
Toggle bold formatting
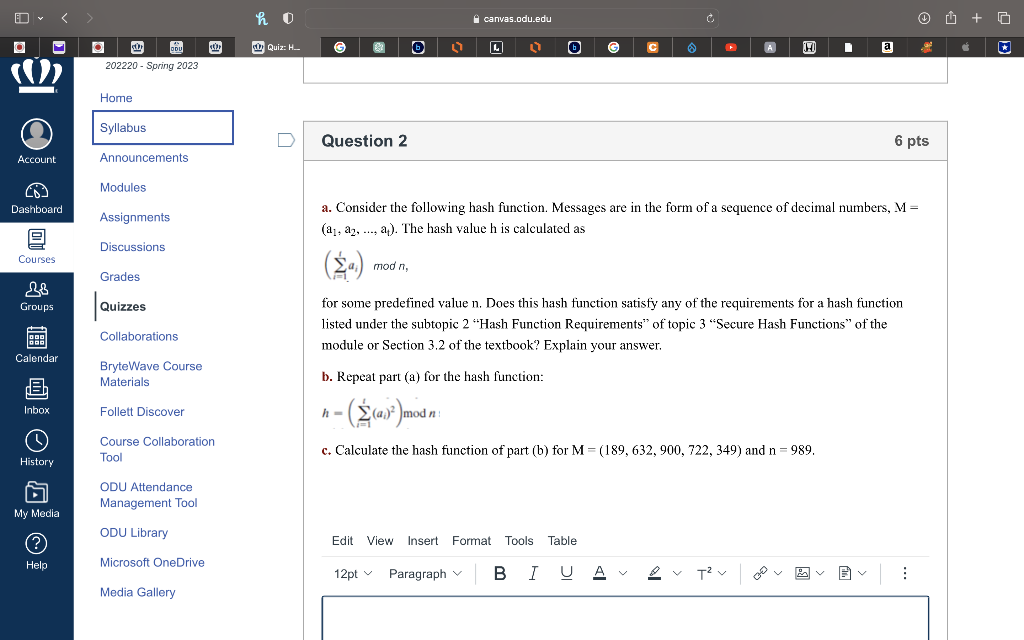click(499, 573)
